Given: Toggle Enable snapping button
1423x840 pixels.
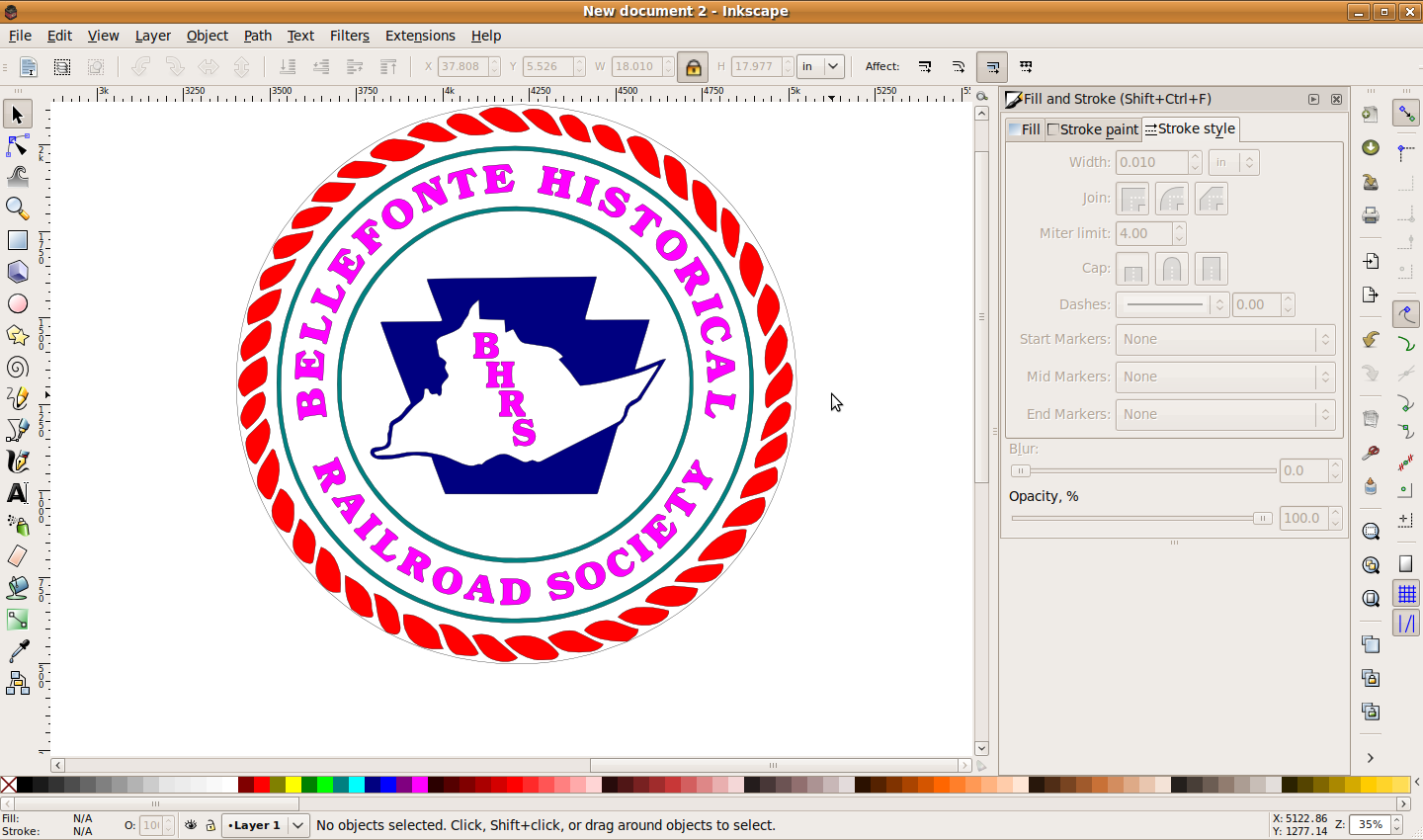Looking at the screenshot, I should tap(1406, 114).
